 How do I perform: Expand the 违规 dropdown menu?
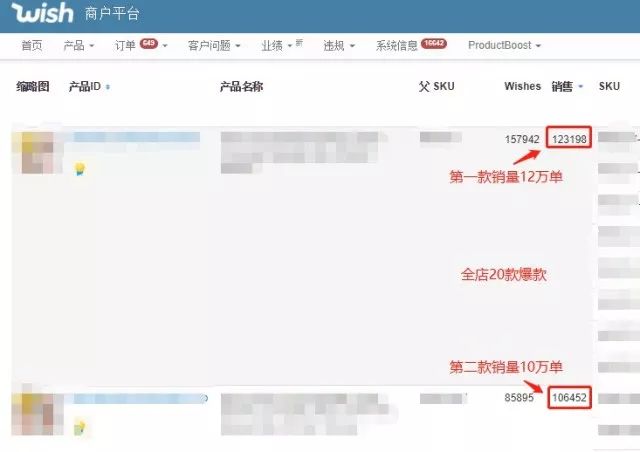pyautogui.click(x=339, y=45)
